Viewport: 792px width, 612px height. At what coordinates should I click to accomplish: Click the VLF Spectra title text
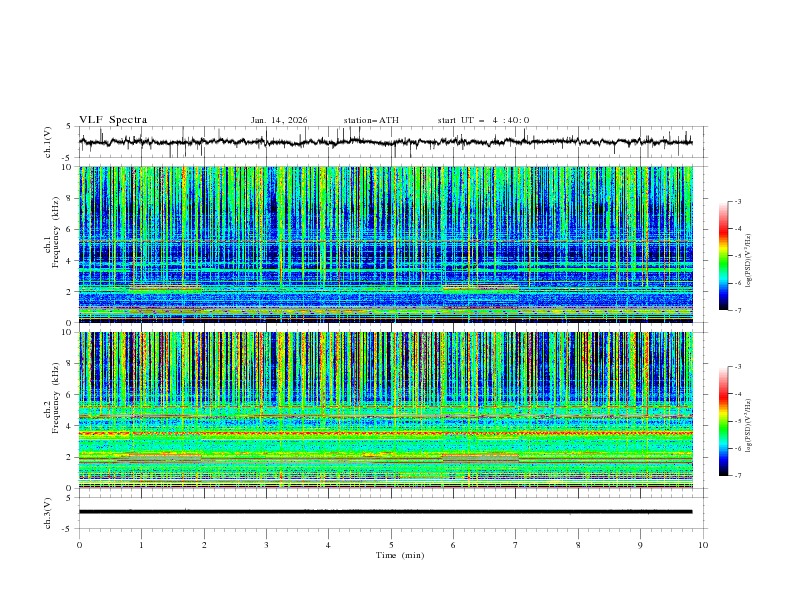(x=113, y=120)
